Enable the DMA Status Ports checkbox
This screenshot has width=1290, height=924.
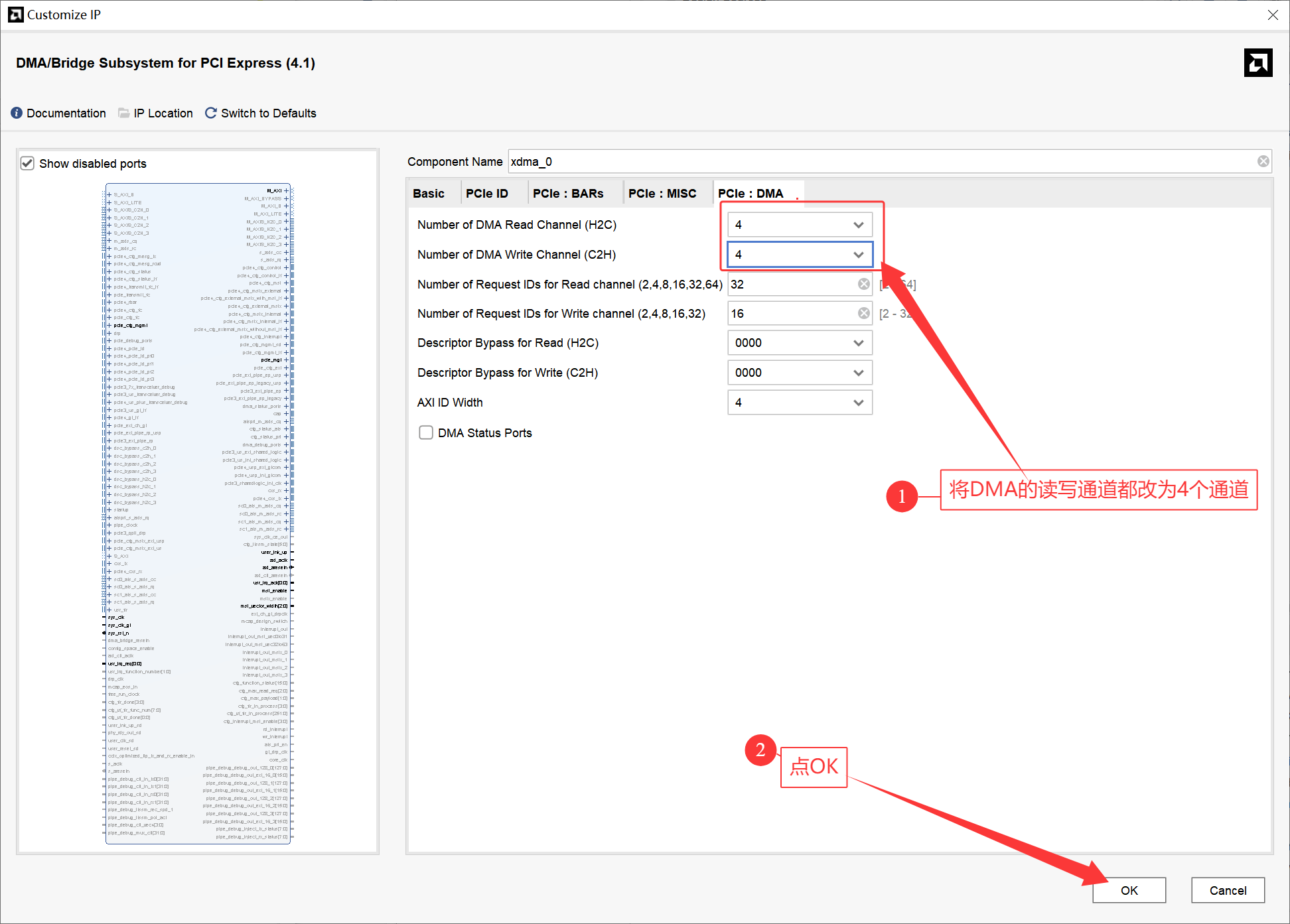point(426,433)
